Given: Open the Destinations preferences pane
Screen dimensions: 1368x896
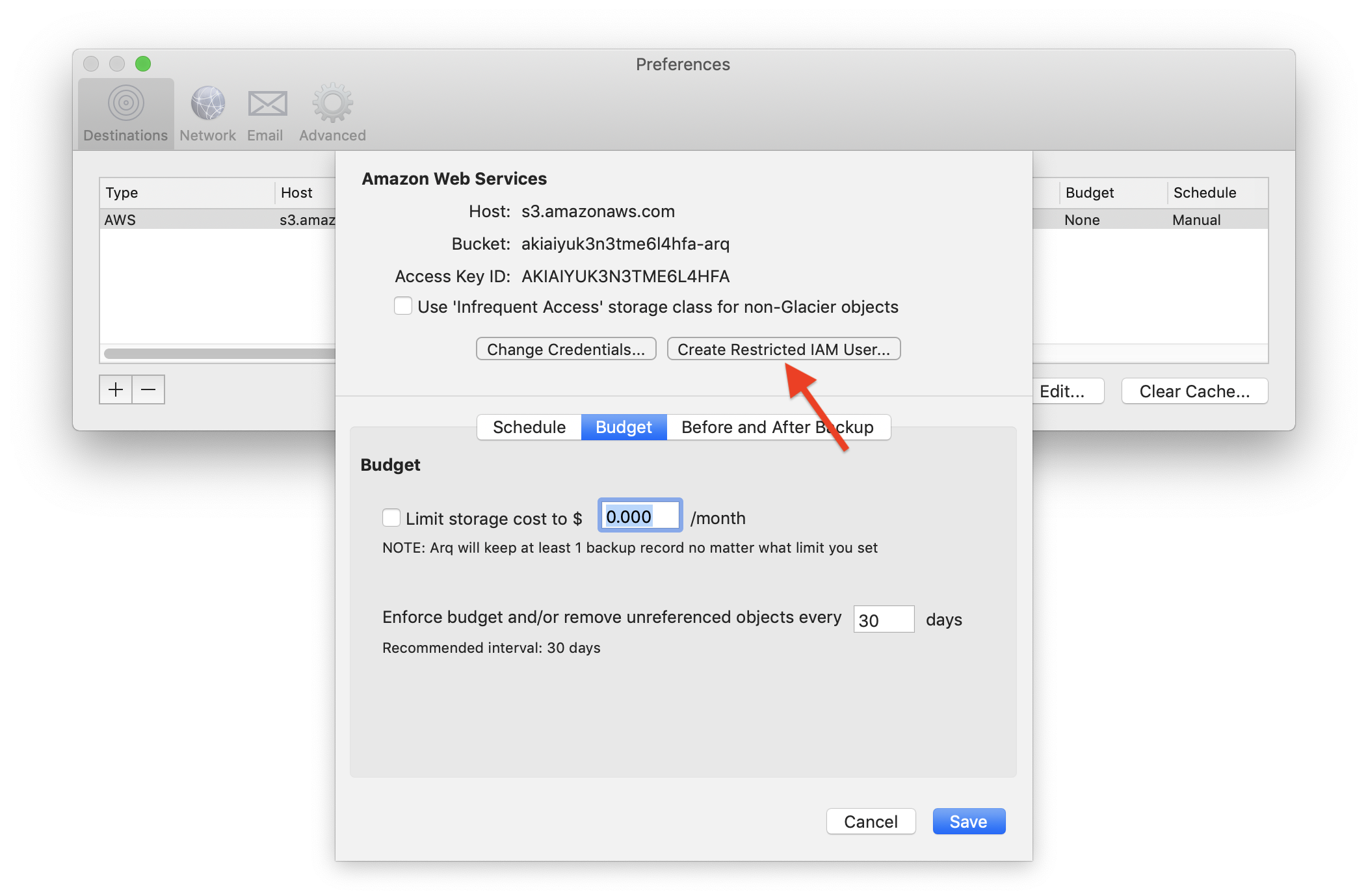Looking at the screenshot, I should [x=125, y=114].
